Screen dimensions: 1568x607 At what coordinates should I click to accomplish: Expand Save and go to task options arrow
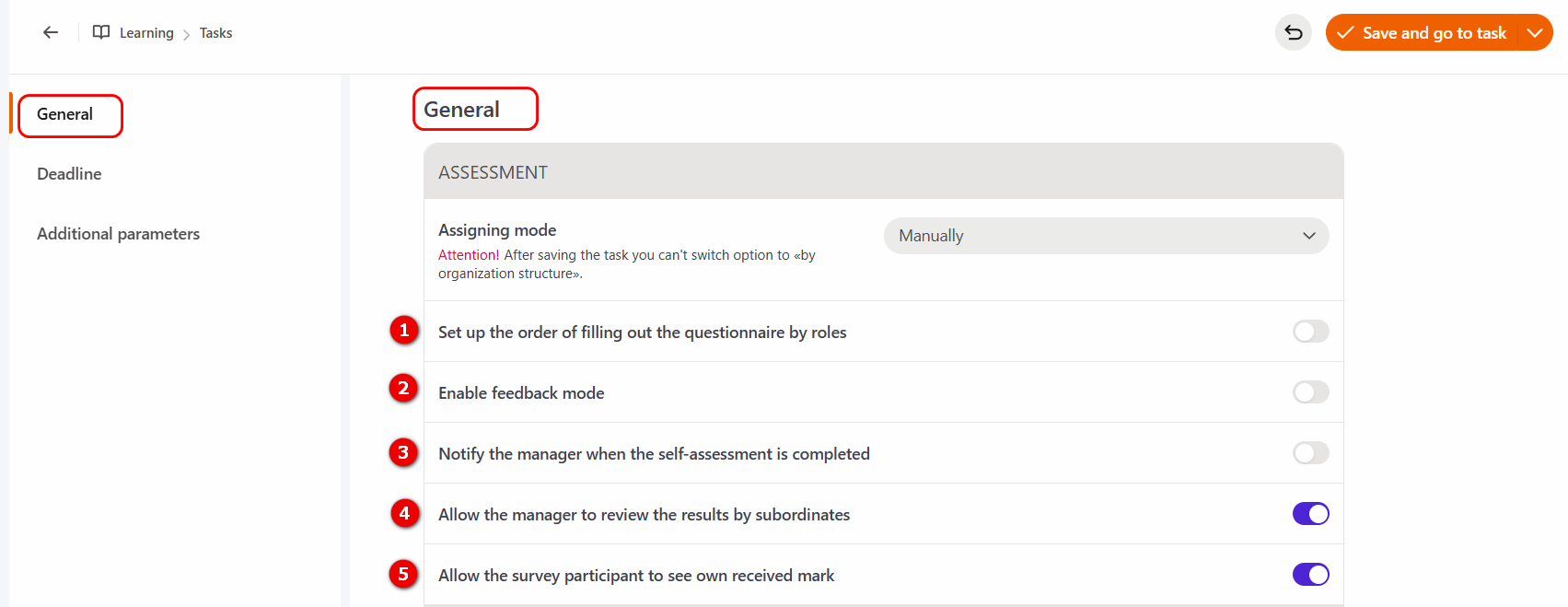[x=1534, y=33]
